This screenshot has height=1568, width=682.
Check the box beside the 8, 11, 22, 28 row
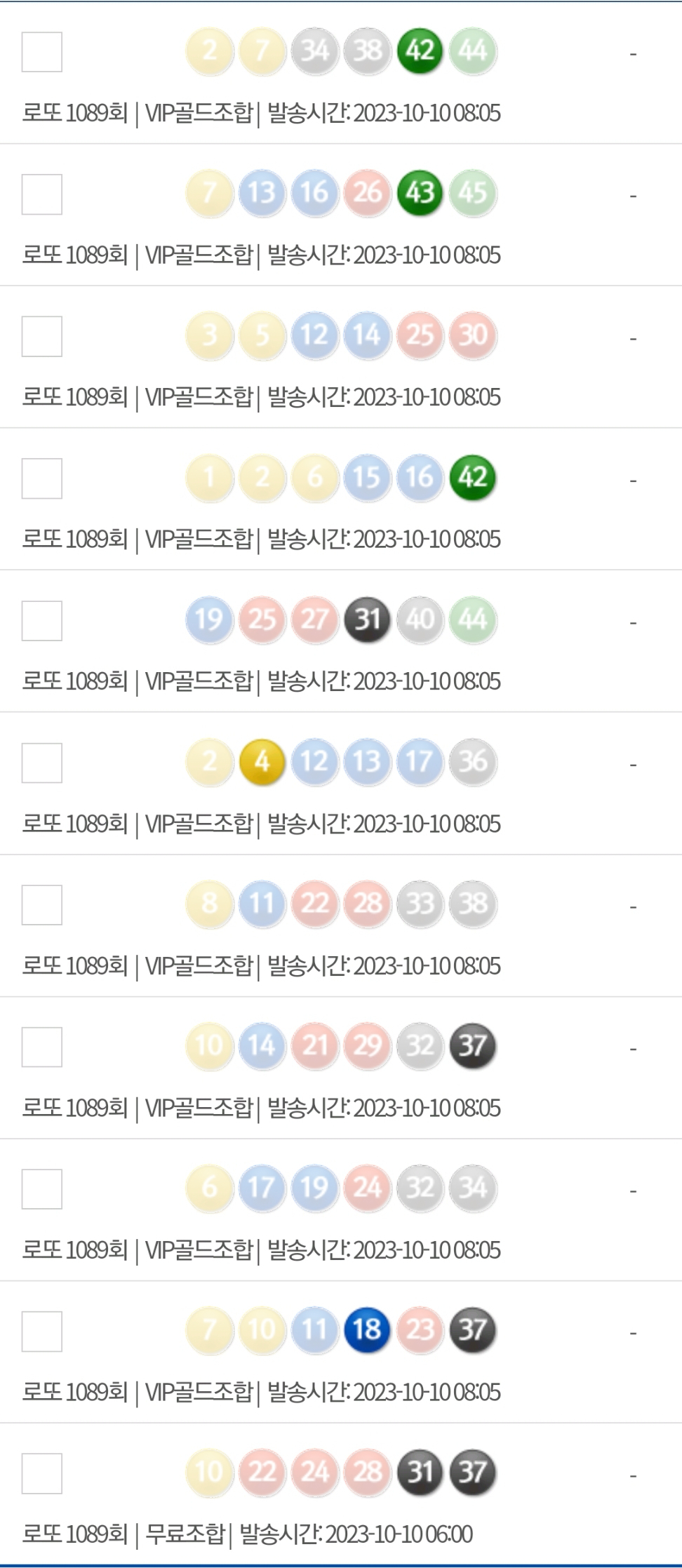pos(42,905)
